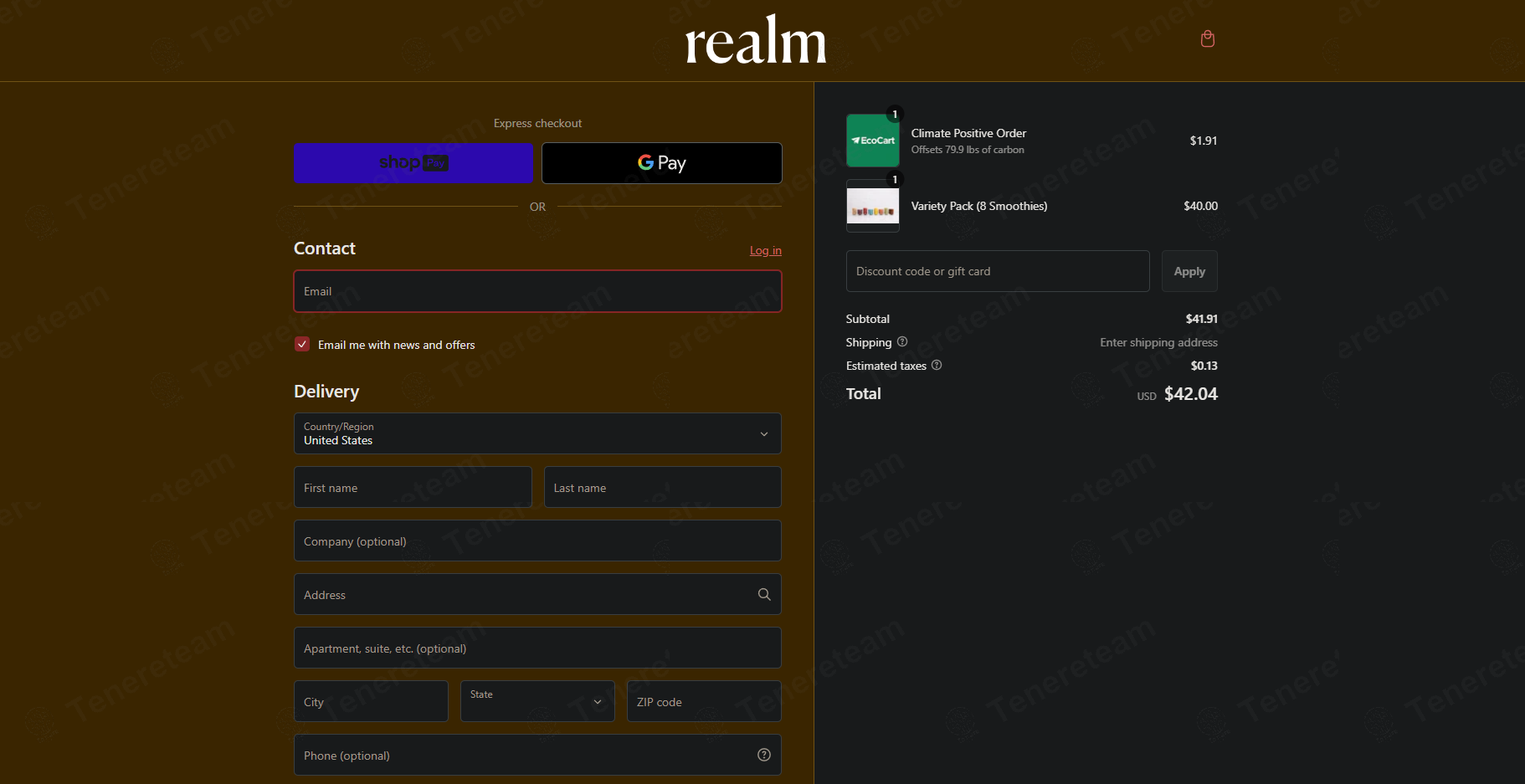Click the Contact section heading
Image resolution: width=1525 pixels, height=784 pixels.
(325, 249)
